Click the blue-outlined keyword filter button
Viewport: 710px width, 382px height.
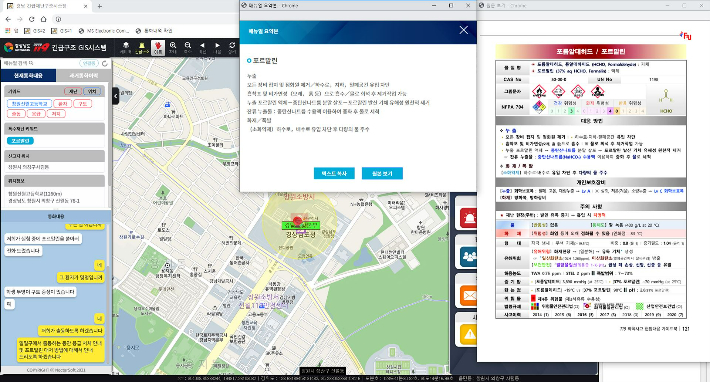click(92, 91)
